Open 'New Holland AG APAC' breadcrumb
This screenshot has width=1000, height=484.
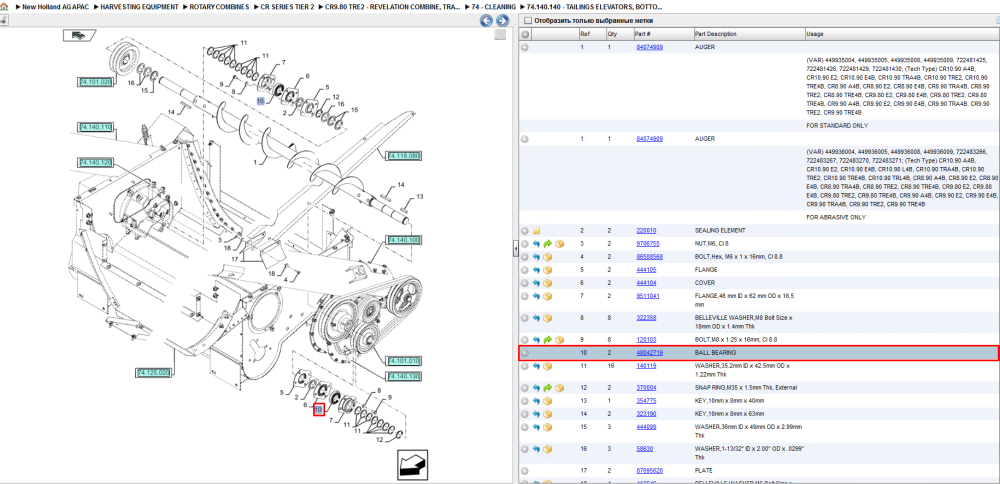(x=55, y=7)
